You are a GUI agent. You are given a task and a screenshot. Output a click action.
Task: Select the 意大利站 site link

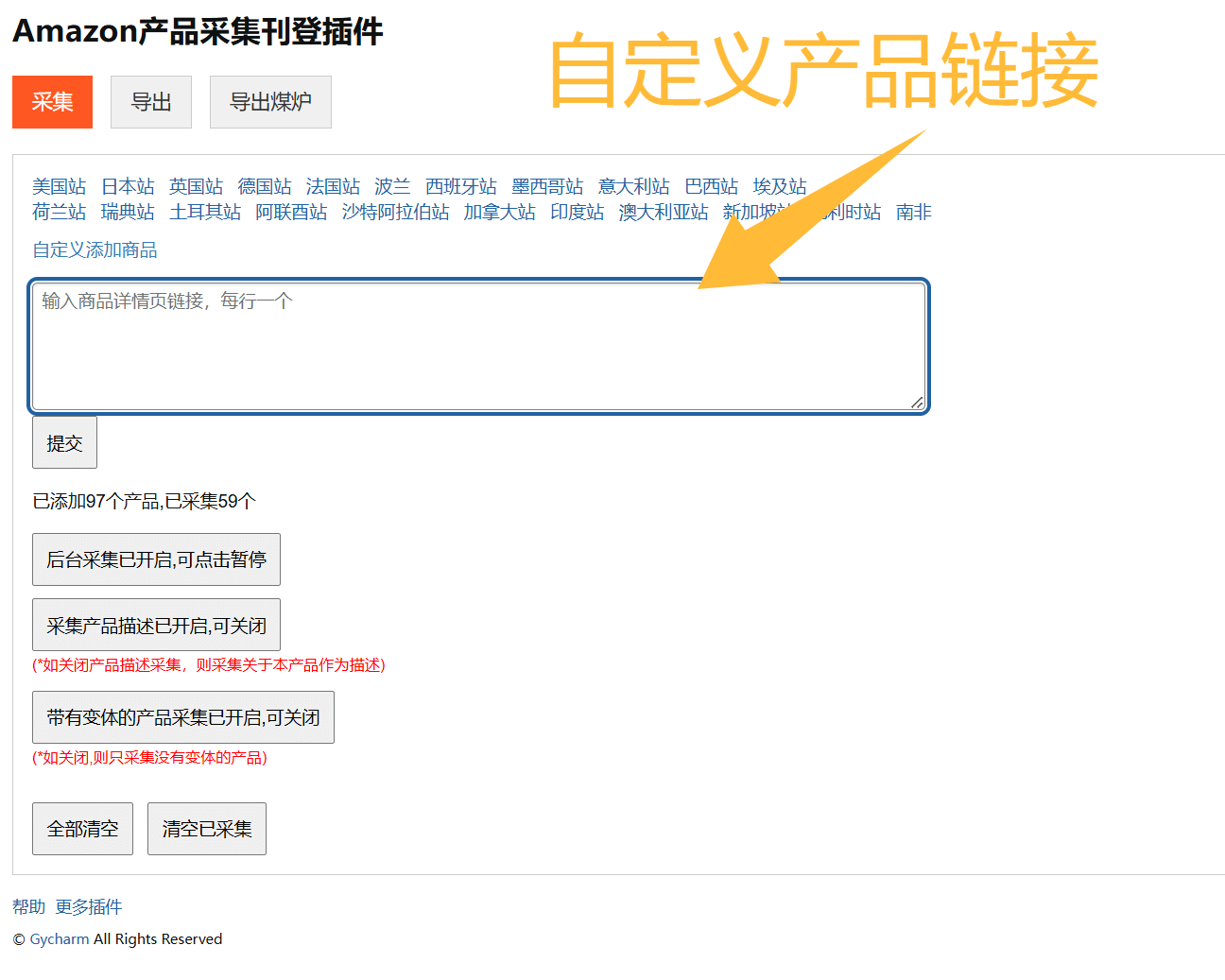point(633,186)
